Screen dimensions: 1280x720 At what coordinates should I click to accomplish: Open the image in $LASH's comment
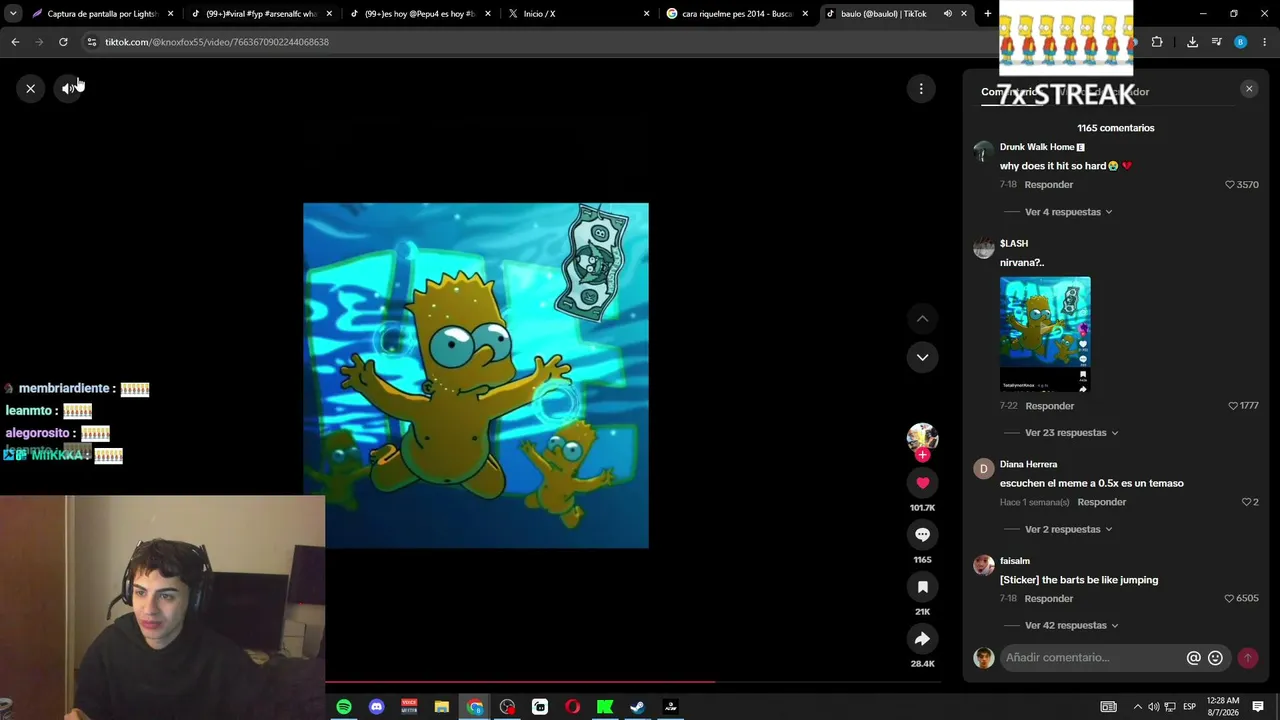click(x=1045, y=334)
